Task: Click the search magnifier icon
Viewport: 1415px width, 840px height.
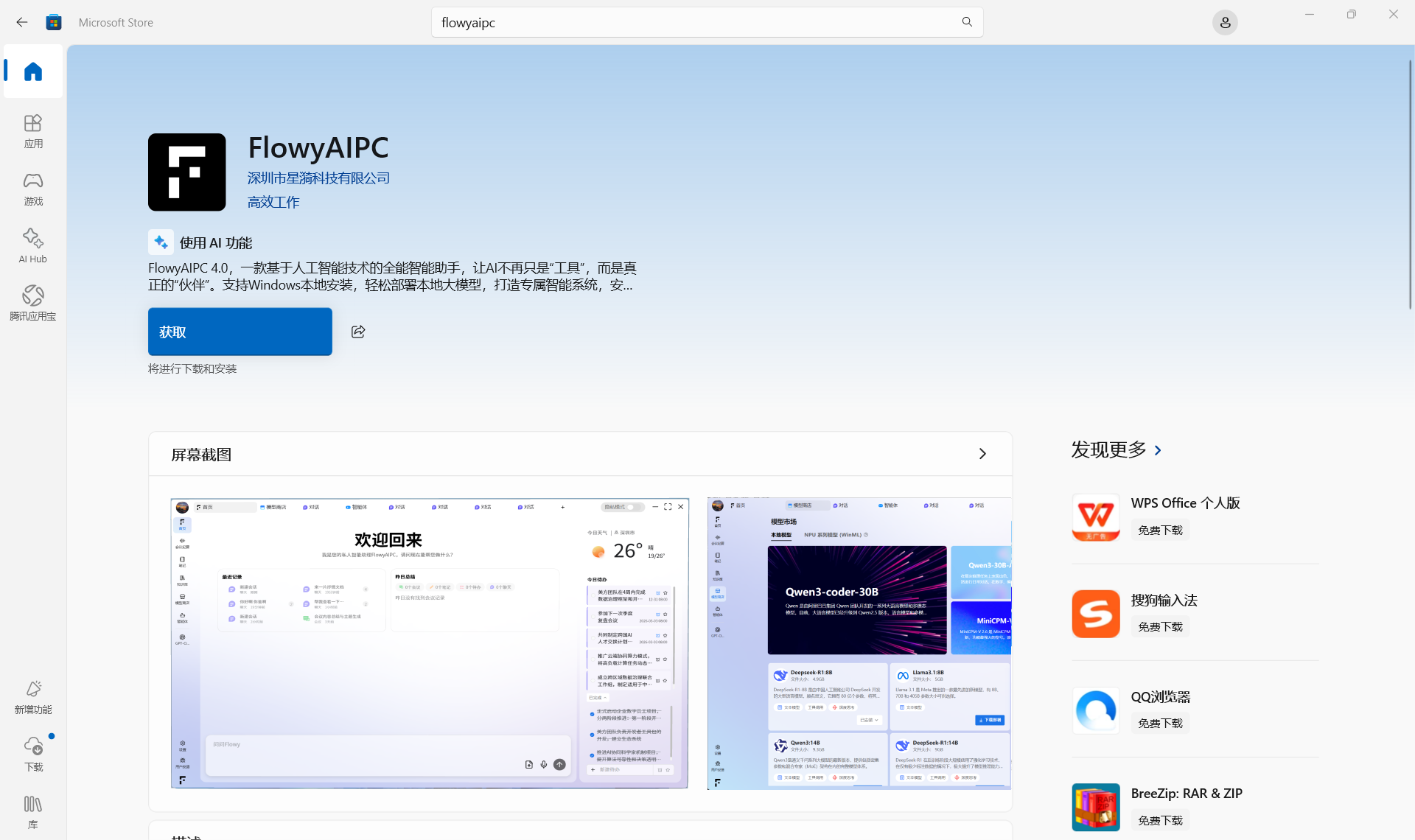Action: pyautogui.click(x=967, y=22)
